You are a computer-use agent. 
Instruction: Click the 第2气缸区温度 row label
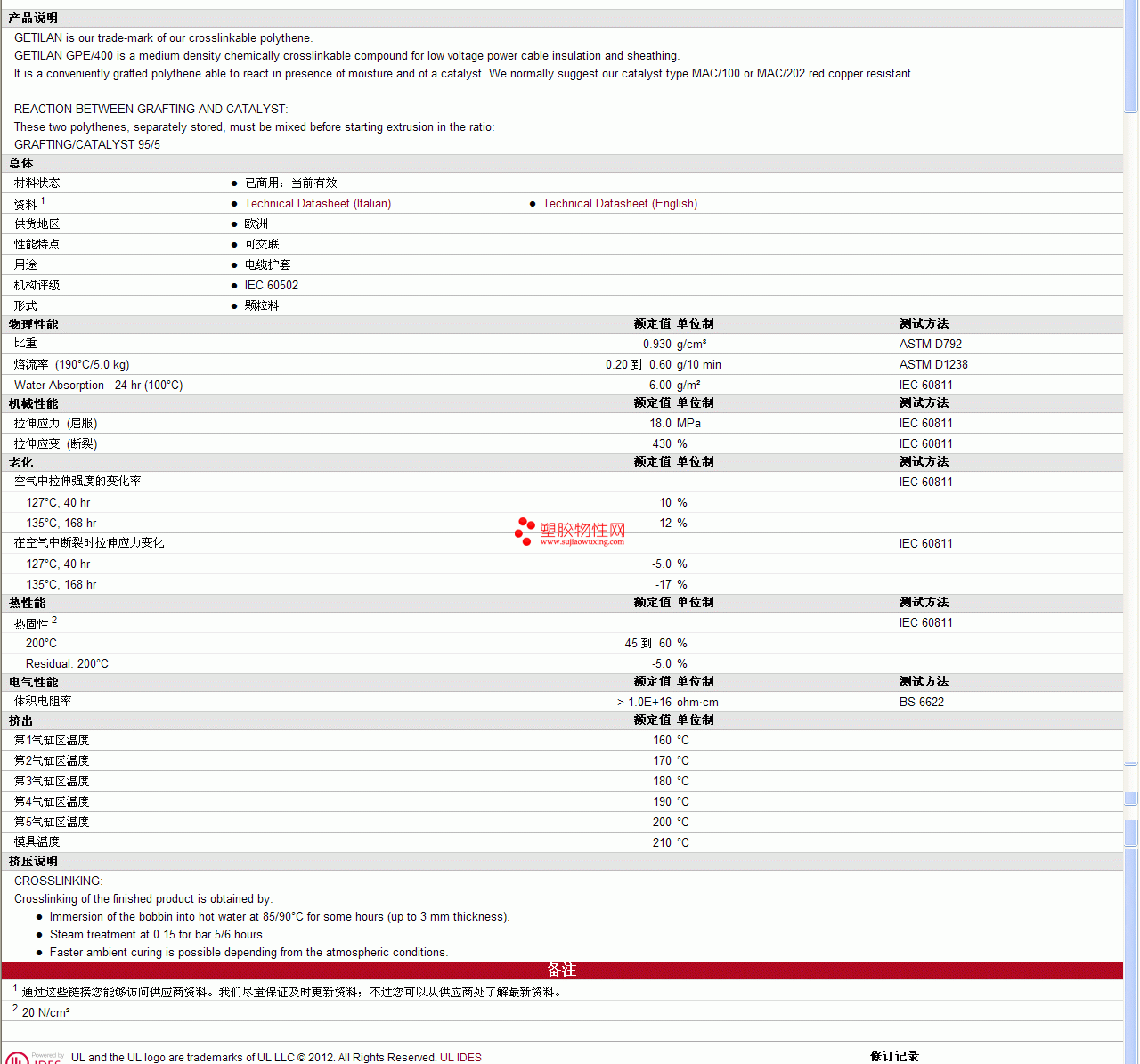52,761
